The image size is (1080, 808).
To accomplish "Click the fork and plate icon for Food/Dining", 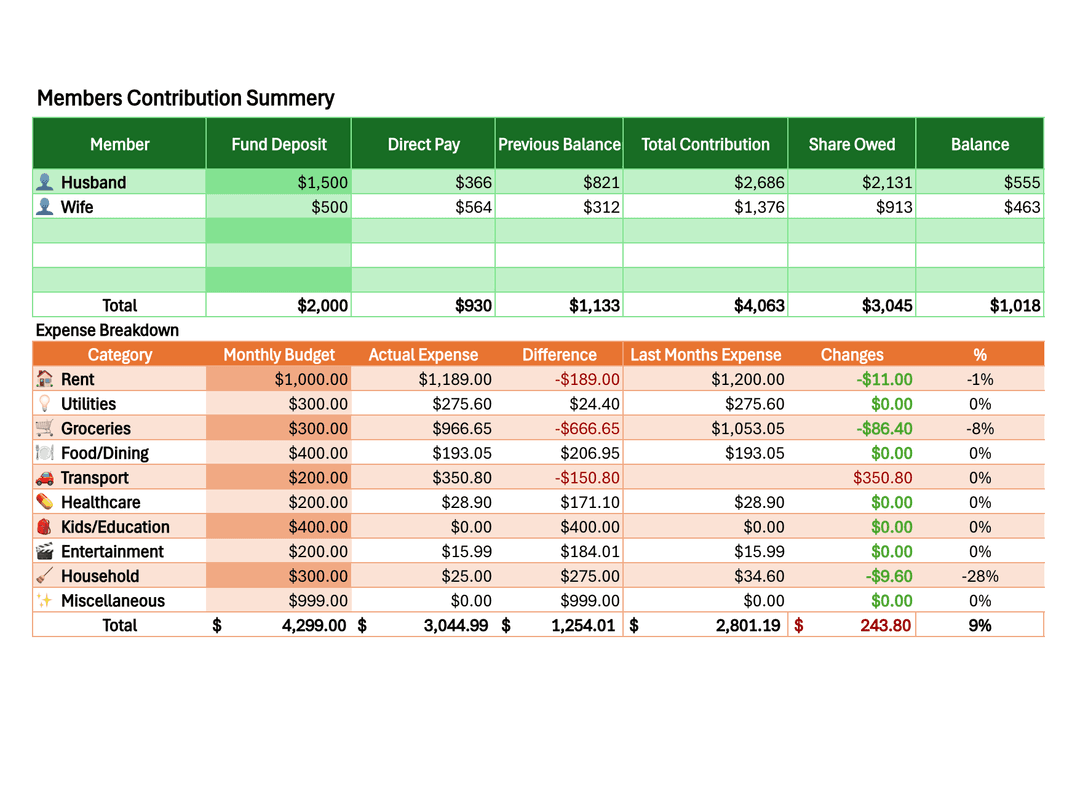I will tap(43, 452).
